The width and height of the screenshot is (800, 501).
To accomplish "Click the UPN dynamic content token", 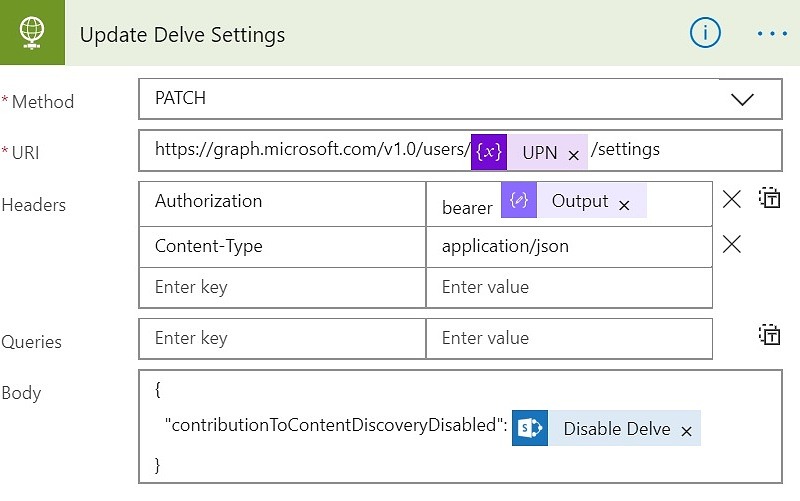I will [x=530, y=152].
